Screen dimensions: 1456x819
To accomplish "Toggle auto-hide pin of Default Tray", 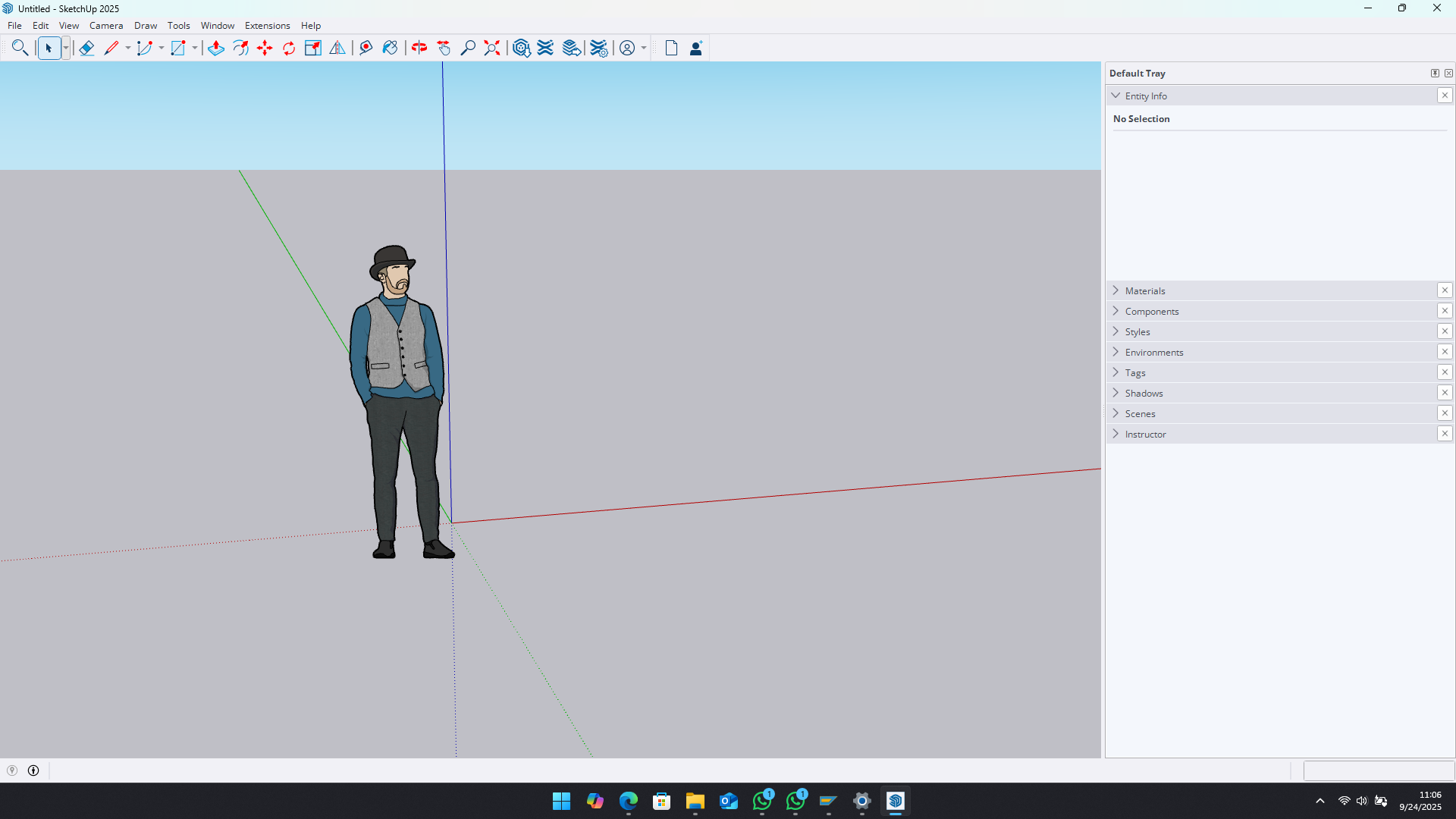I will [1435, 74].
